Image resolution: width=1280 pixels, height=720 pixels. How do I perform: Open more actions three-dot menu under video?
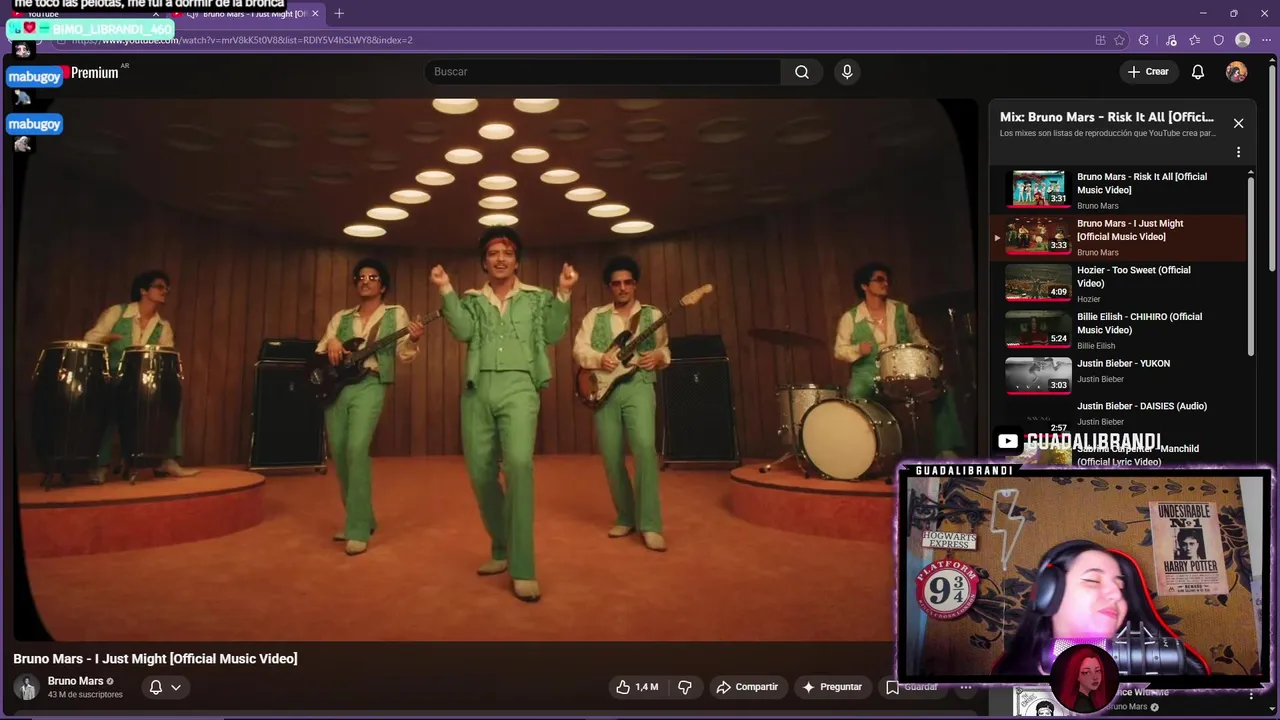[966, 687]
